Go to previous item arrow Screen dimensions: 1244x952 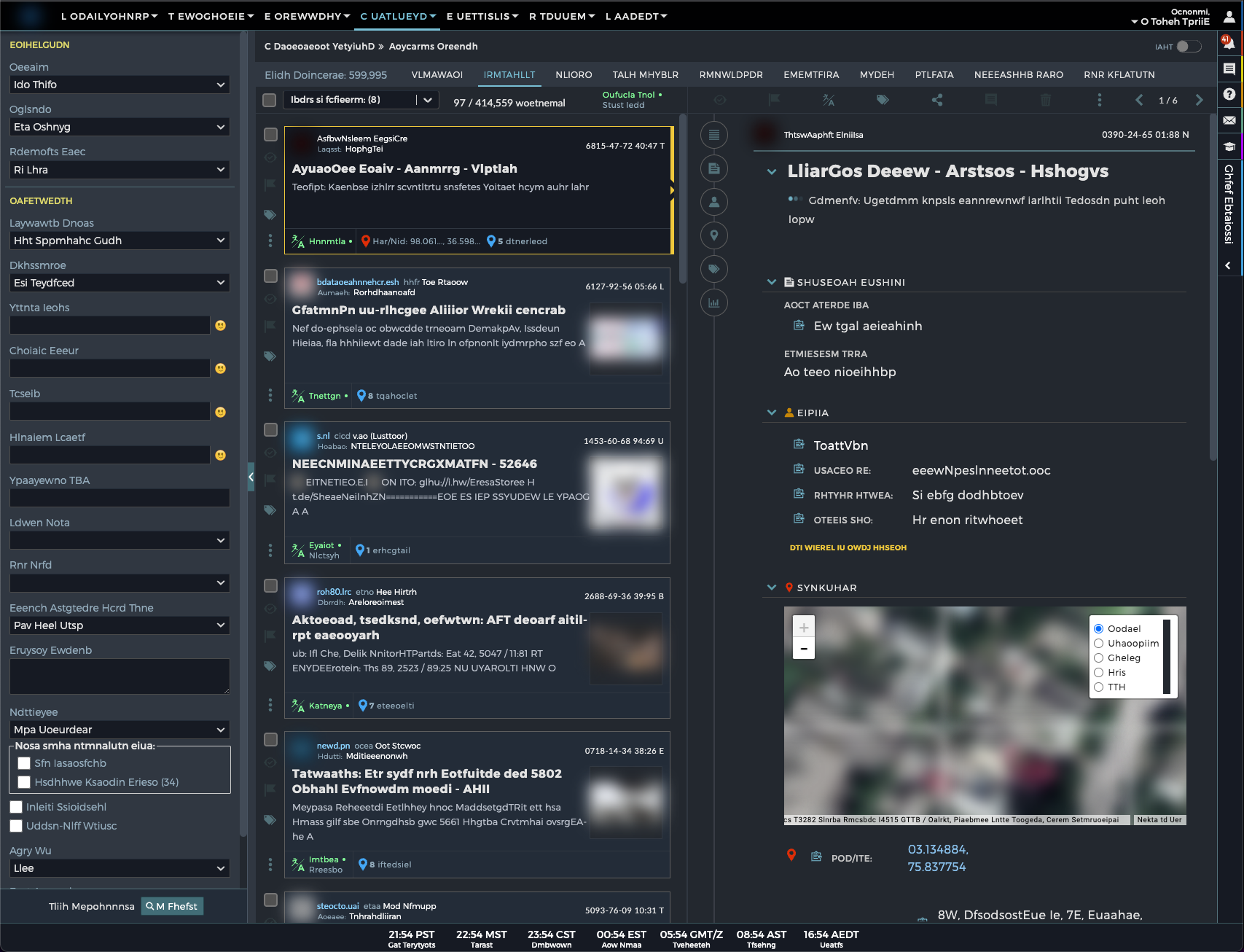(x=1139, y=100)
